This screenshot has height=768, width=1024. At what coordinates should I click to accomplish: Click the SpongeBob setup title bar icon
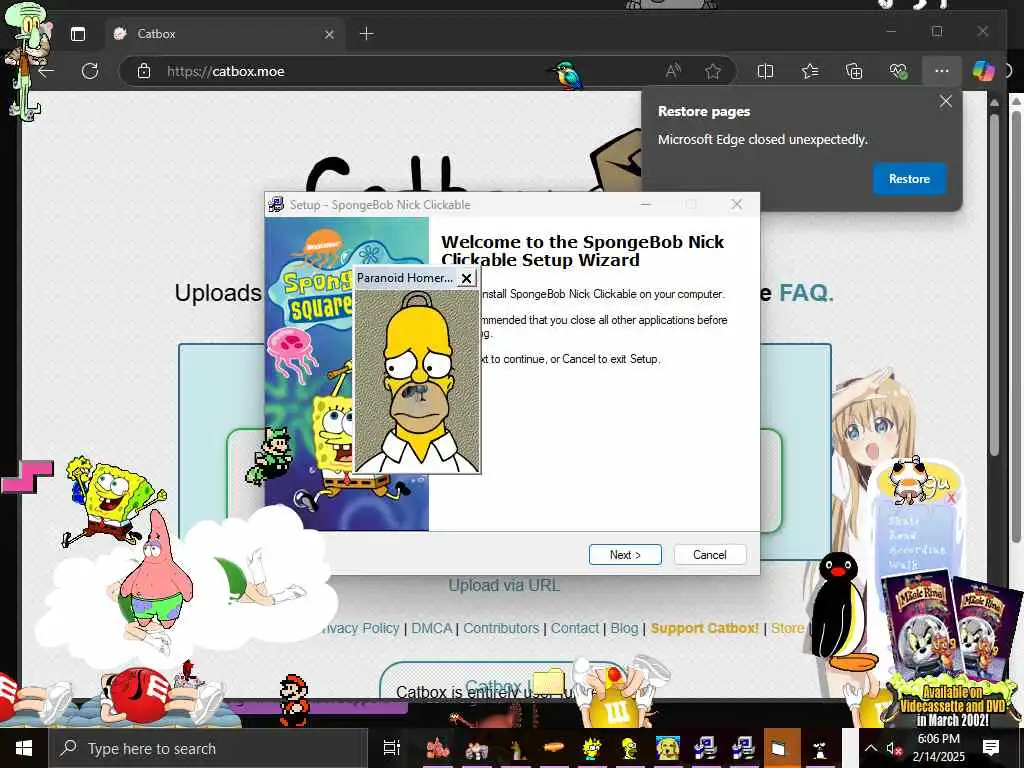tap(277, 205)
